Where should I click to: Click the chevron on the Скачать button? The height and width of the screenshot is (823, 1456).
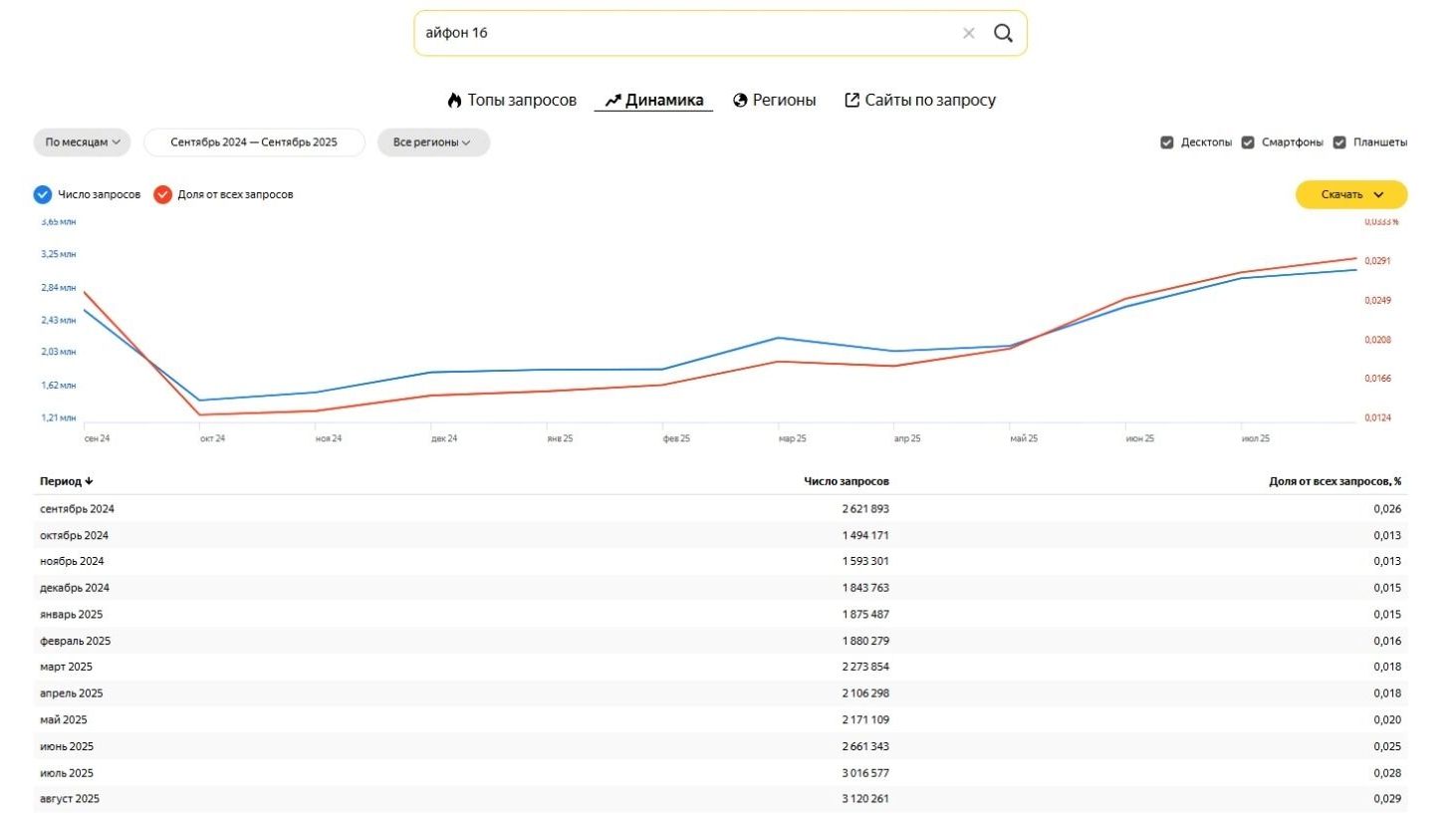click(1378, 195)
